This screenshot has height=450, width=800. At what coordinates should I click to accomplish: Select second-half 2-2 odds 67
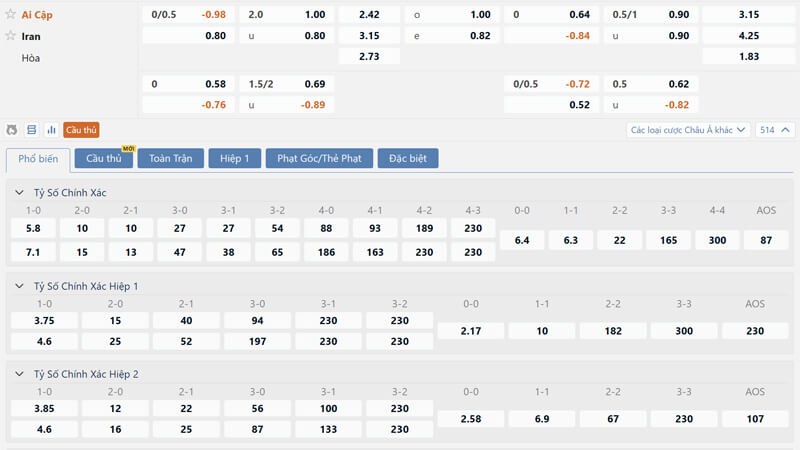613,419
